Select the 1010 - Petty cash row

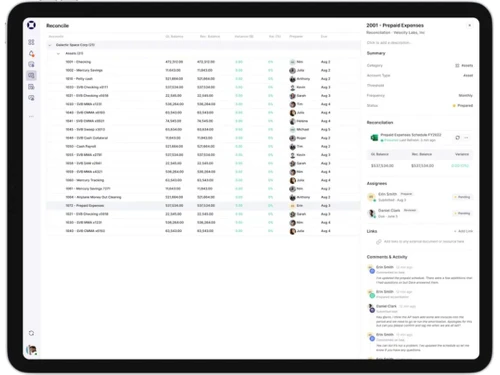203,79
